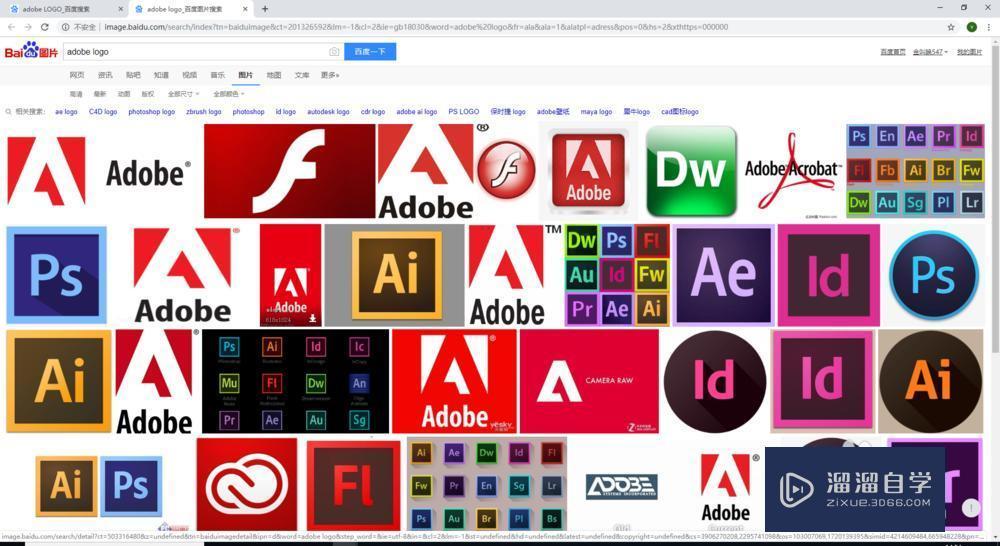
Task: Click the site security info icon
Action: coord(66,27)
